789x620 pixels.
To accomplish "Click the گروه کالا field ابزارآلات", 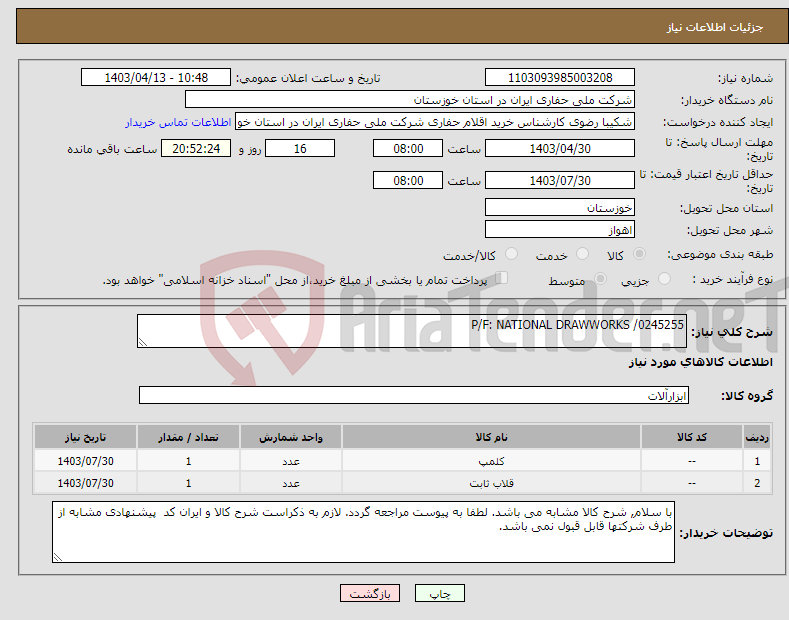I will point(414,395).
